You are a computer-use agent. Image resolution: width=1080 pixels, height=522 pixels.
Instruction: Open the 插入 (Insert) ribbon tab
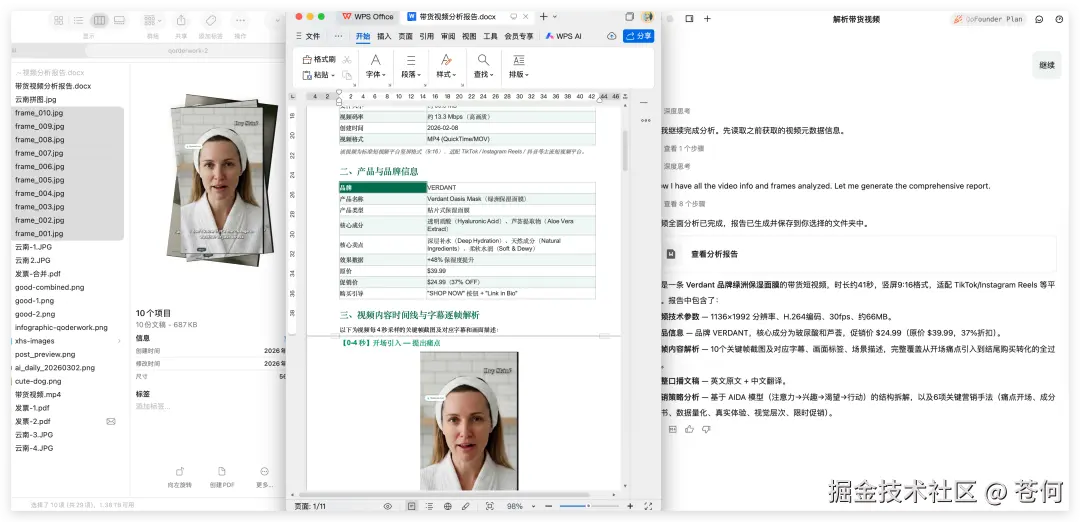tap(384, 36)
